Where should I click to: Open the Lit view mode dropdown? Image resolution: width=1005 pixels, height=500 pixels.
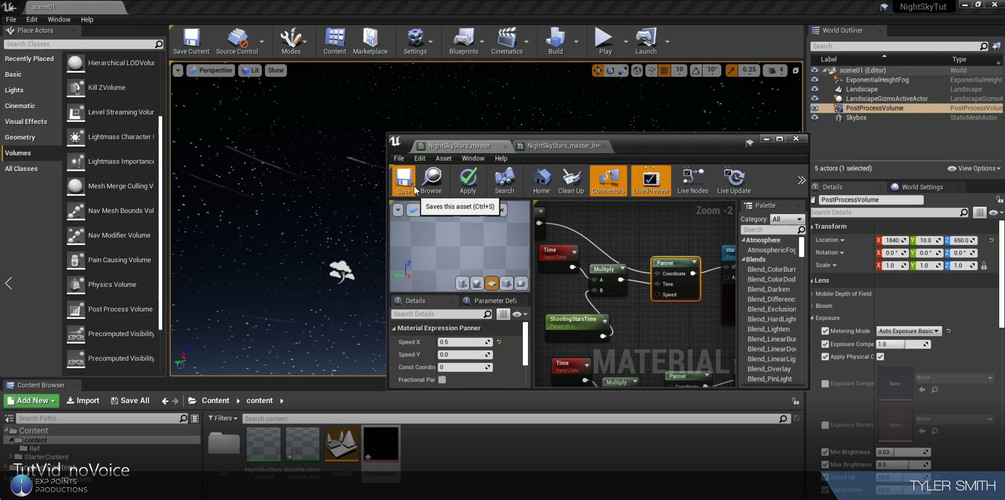pos(250,71)
